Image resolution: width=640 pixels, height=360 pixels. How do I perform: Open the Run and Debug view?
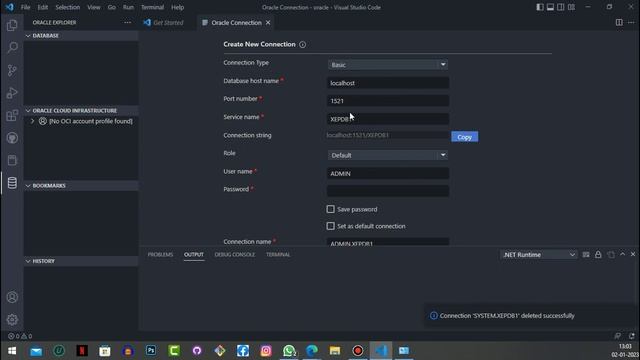pyautogui.click(x=12, y=93)
